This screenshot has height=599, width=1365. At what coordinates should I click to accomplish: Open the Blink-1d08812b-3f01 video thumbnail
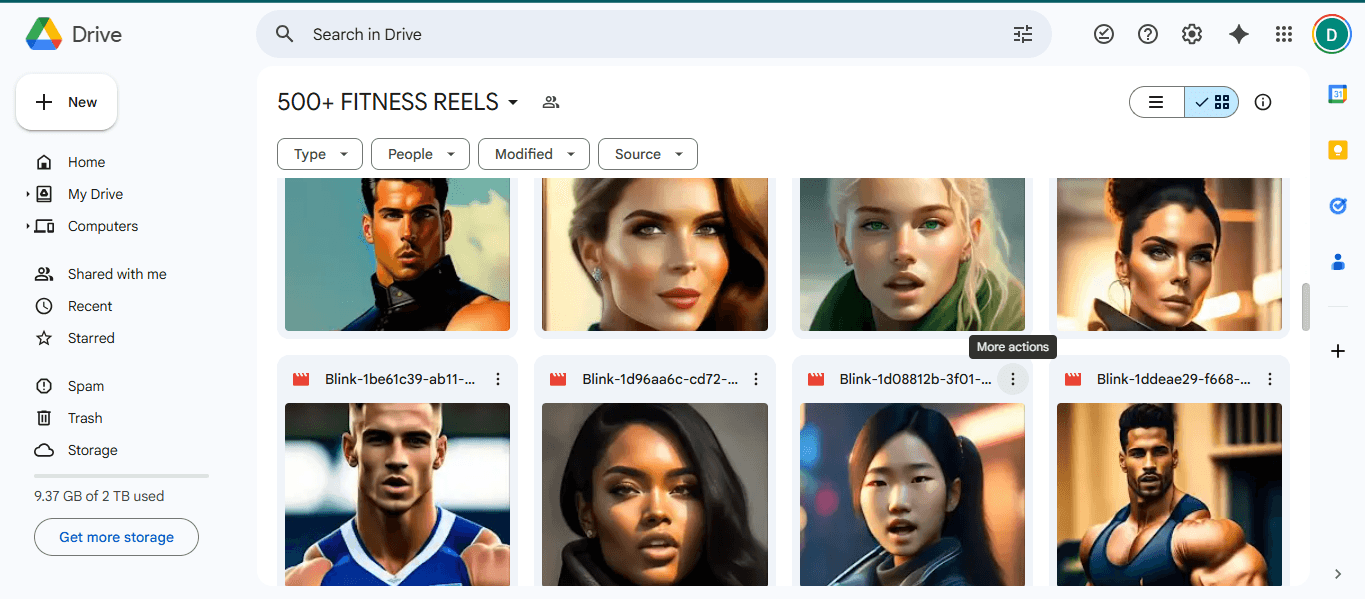912,494
